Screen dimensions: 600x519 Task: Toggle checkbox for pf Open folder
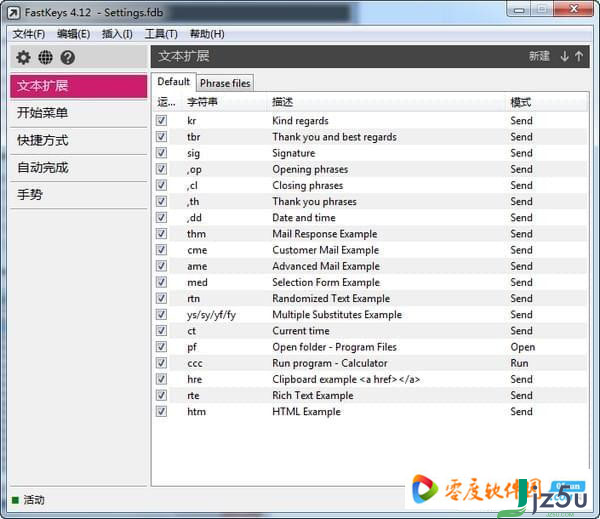click(x=161, y=347)
